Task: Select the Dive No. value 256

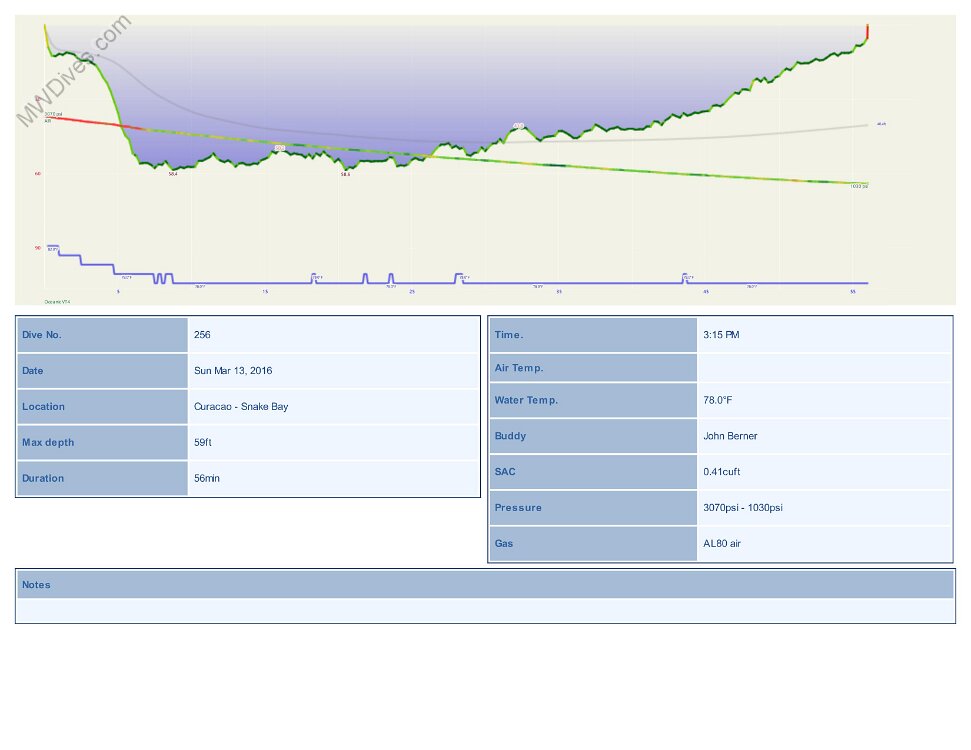Action: pyautogui.click(x=202, y=335)
